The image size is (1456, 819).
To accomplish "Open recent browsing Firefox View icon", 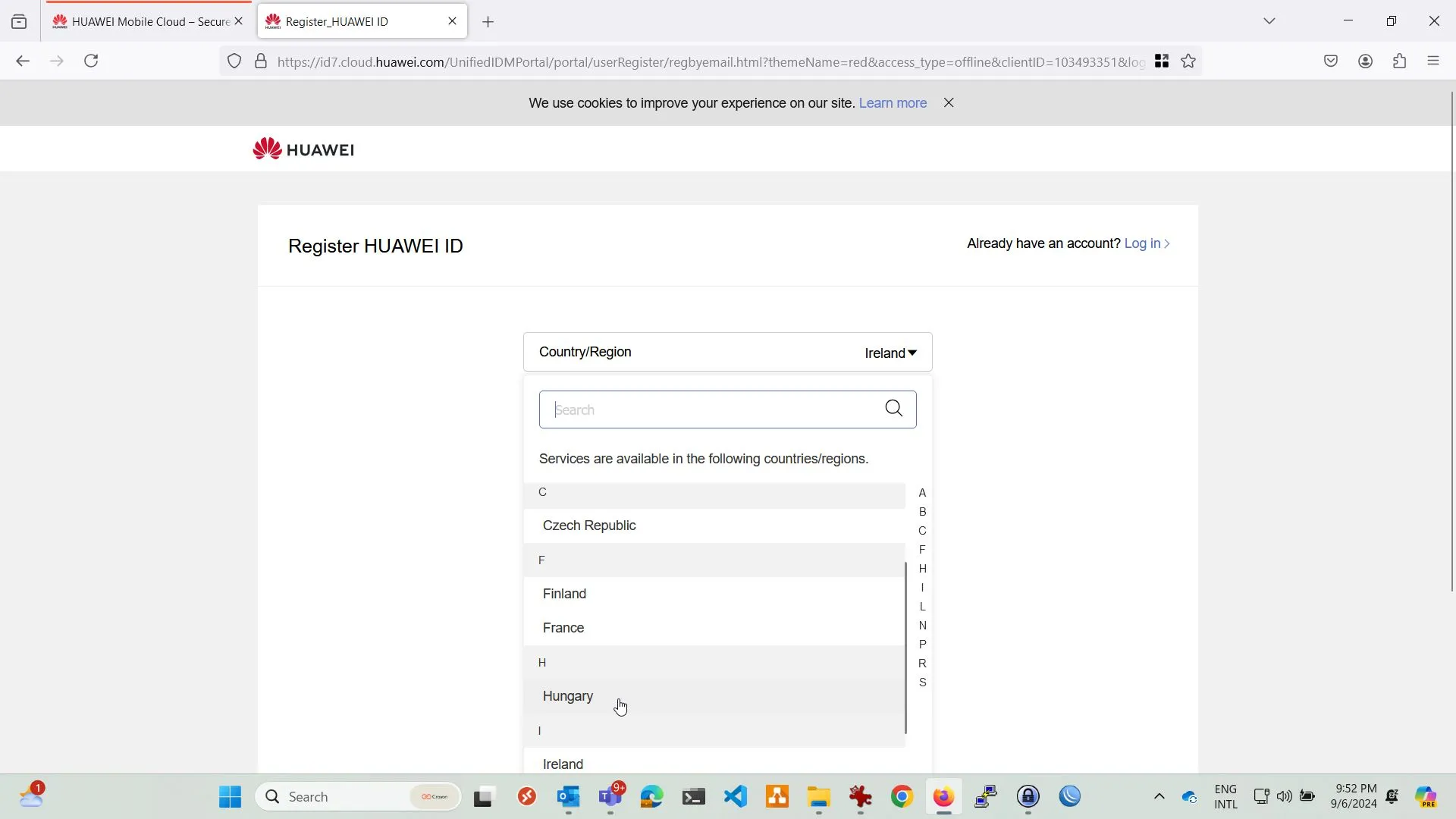I will [19, 22].
